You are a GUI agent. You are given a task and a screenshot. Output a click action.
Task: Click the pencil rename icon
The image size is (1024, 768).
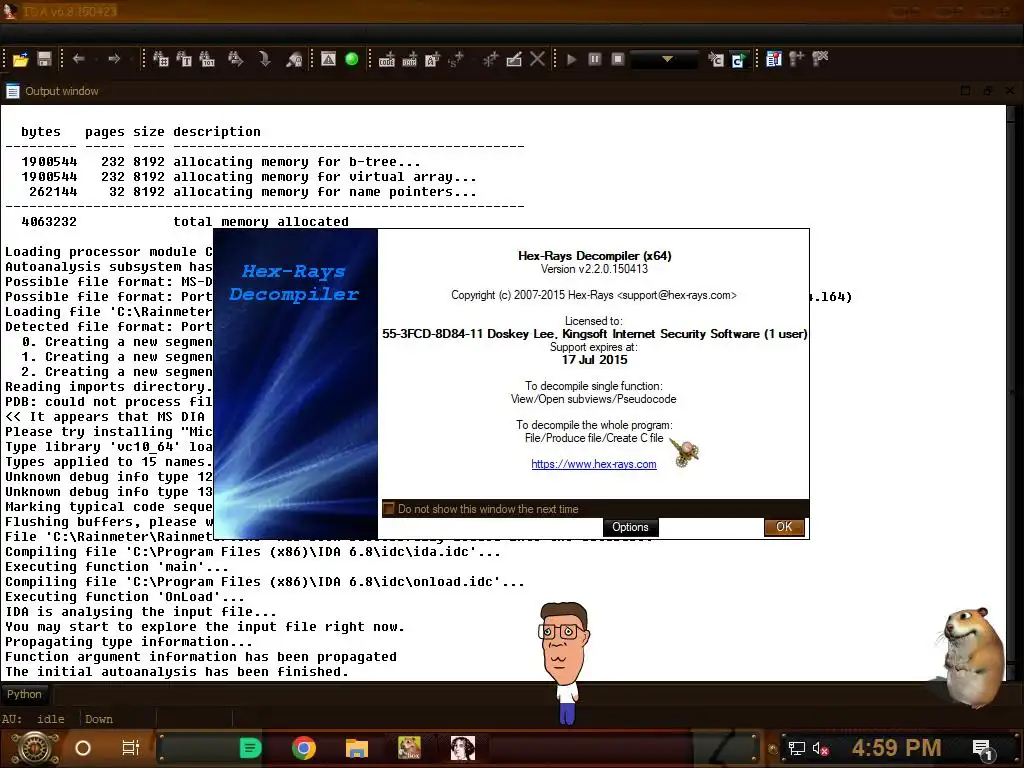[514, 59]
